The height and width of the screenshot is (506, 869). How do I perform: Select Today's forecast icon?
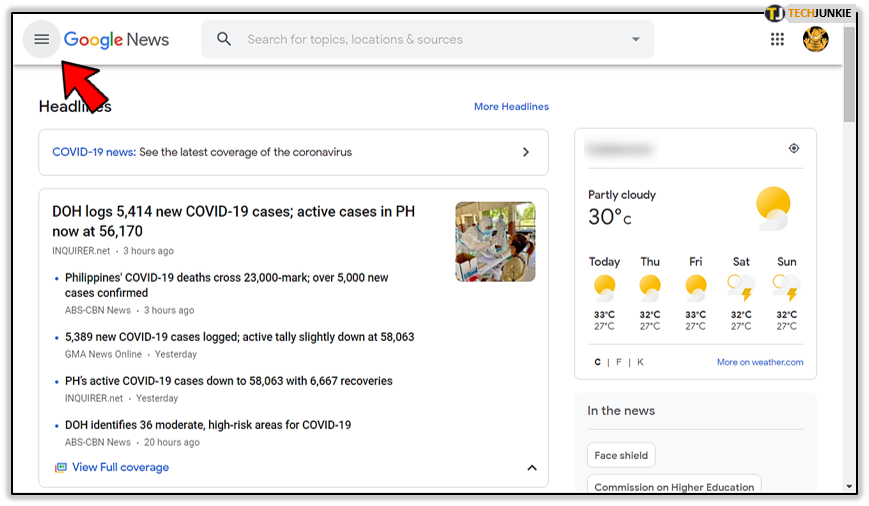604,288
